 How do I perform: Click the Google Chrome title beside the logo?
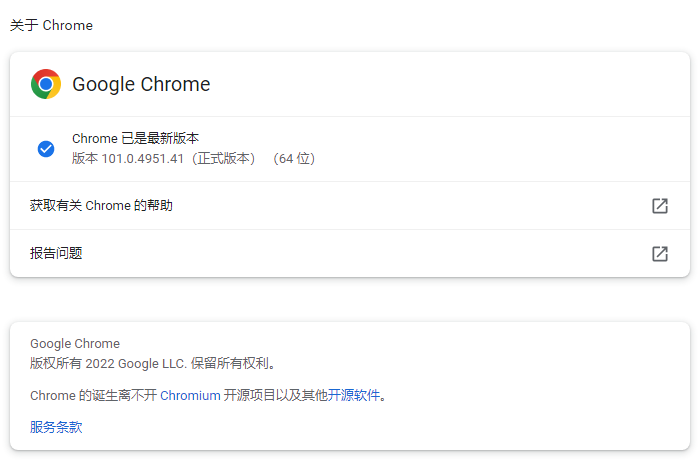click(x=141, y=84)
